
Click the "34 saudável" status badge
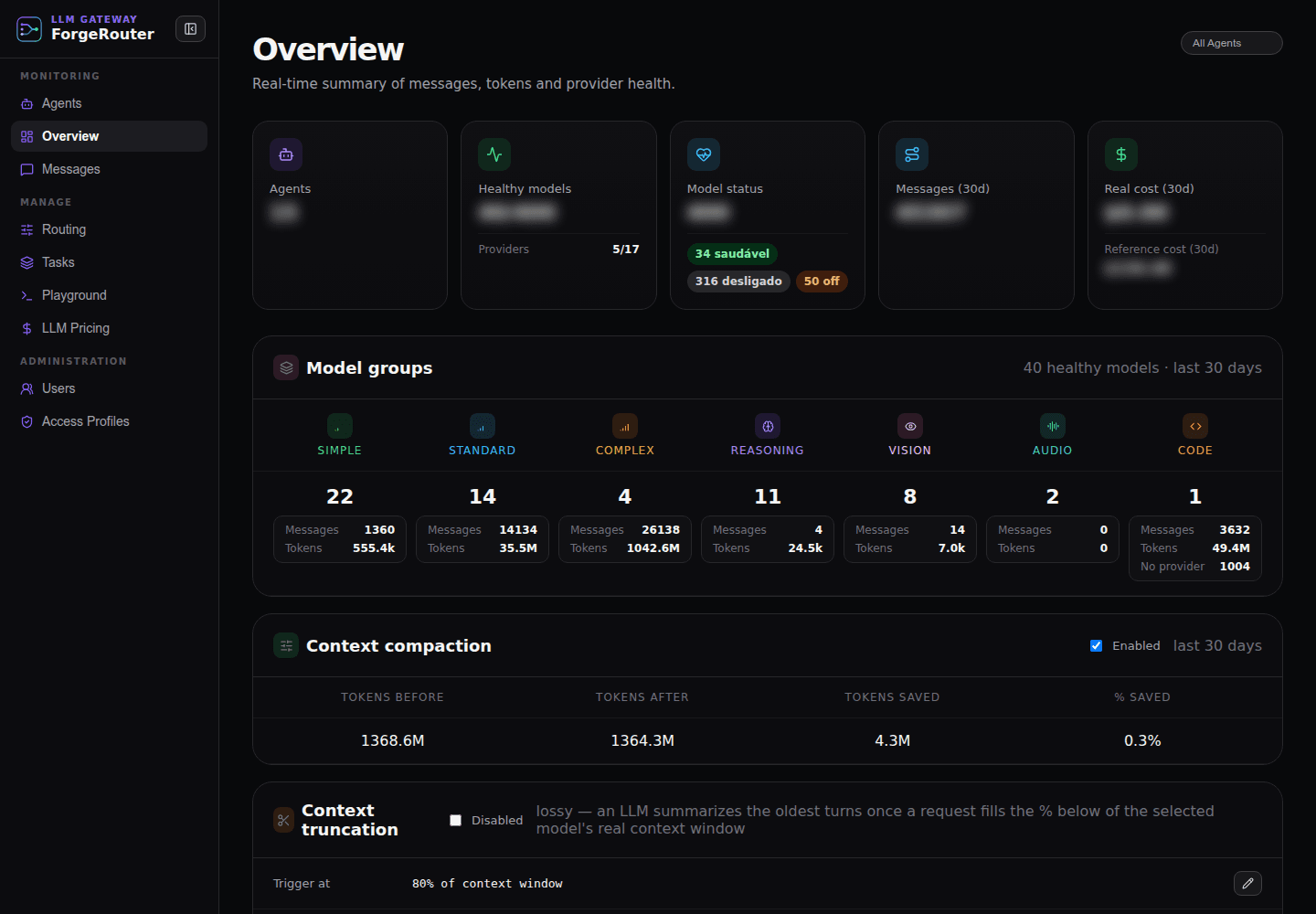click(732, 253)
